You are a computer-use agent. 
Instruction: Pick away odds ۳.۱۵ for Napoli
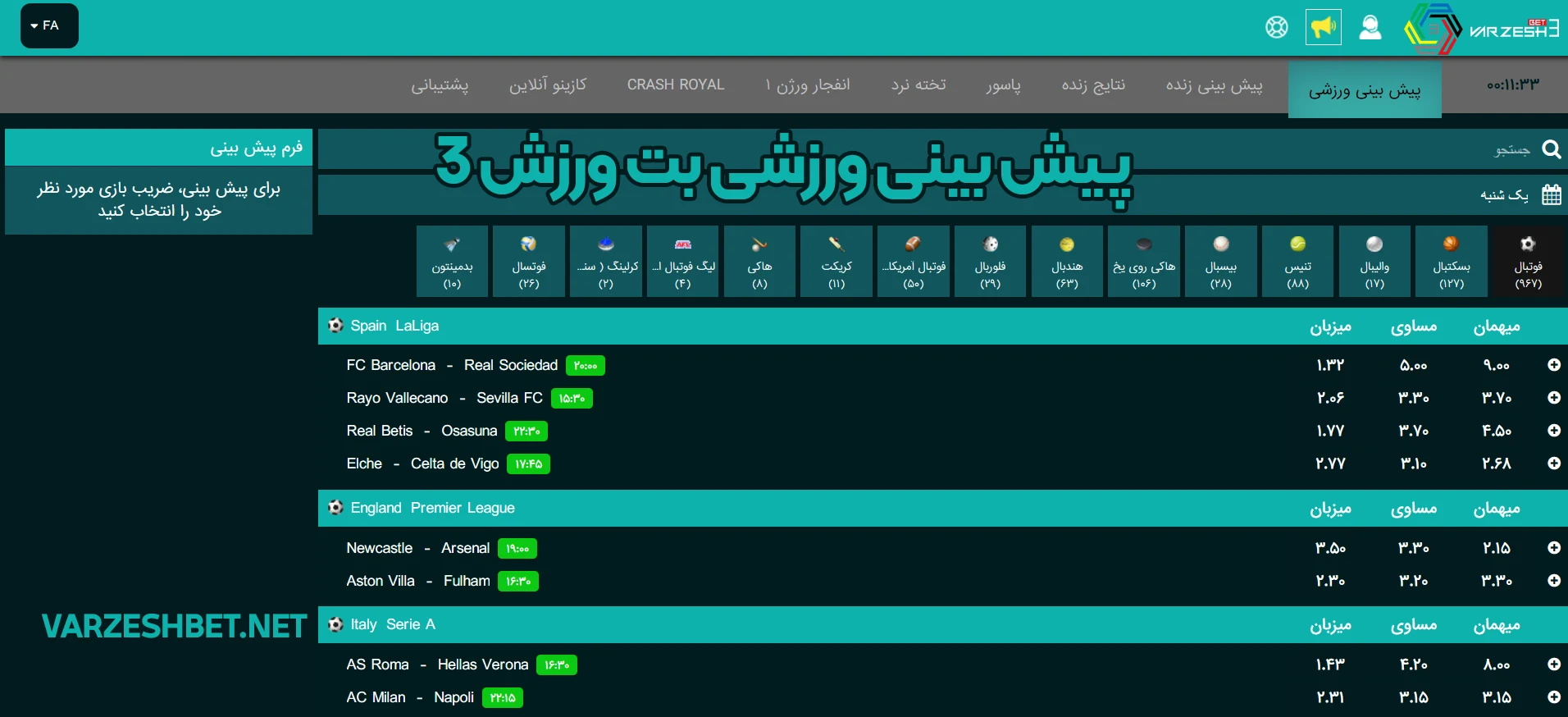pyautogui.click(x=1497, y=697)
